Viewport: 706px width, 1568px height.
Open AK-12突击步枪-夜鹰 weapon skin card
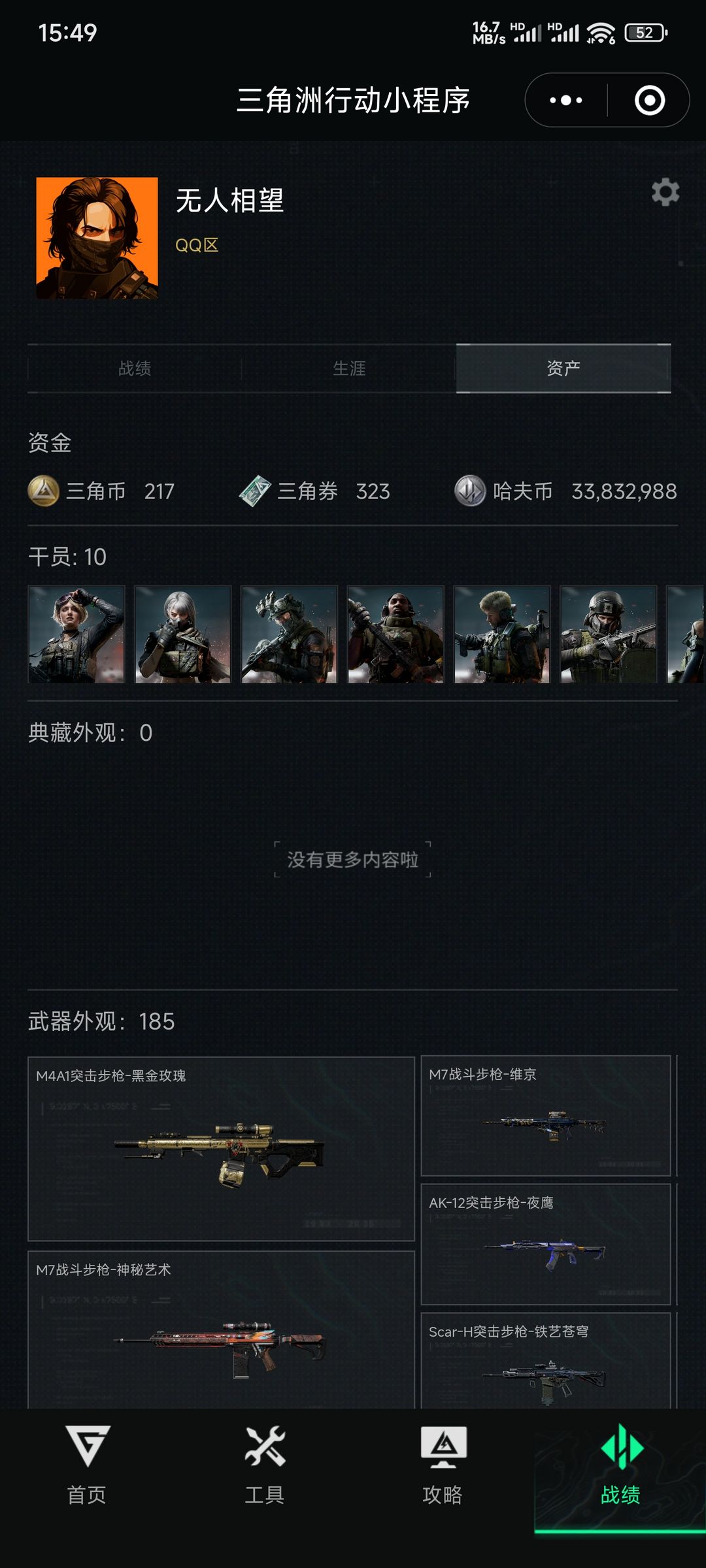click(x=546, y=1245)
